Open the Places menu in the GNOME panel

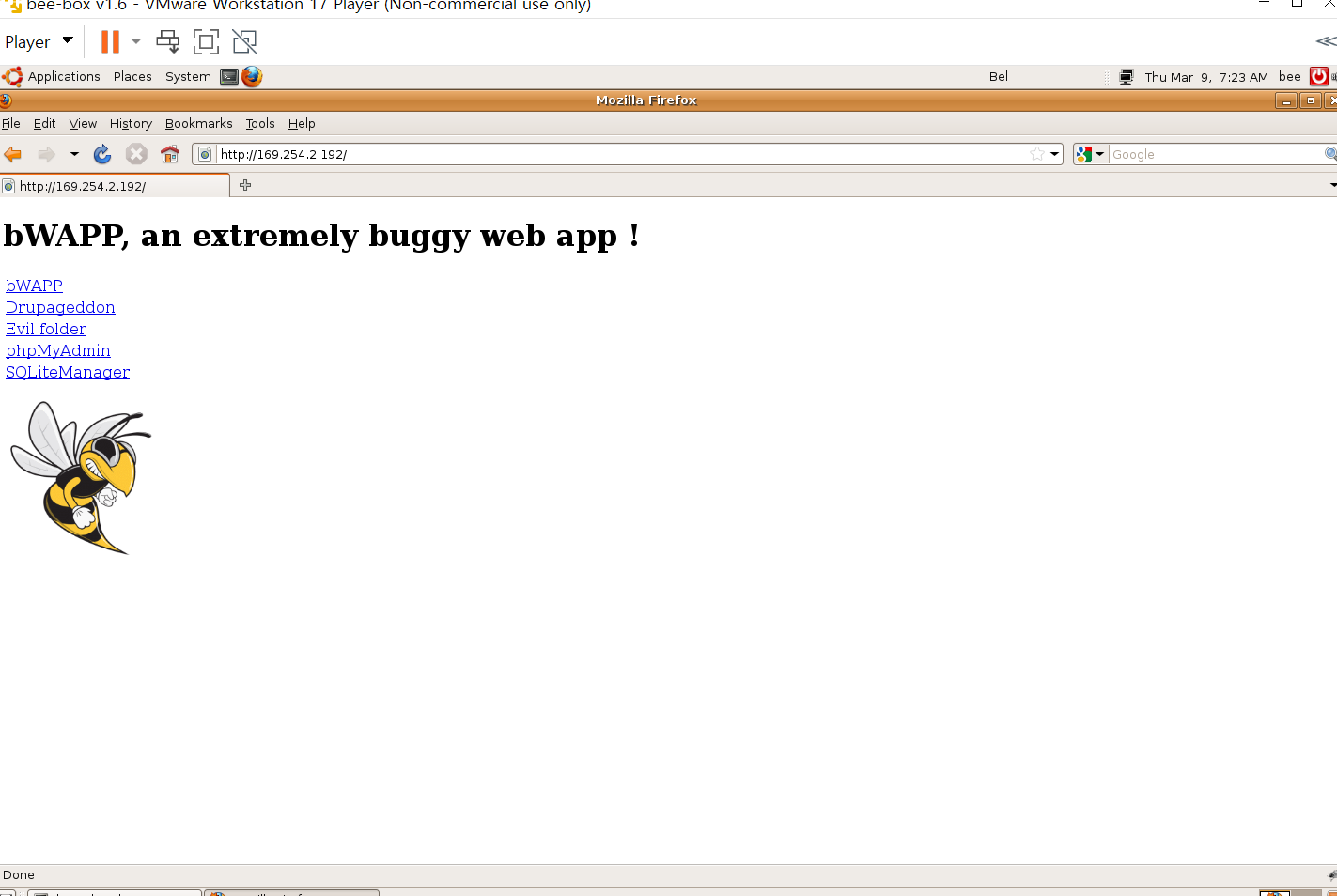(x=132, y=76)
